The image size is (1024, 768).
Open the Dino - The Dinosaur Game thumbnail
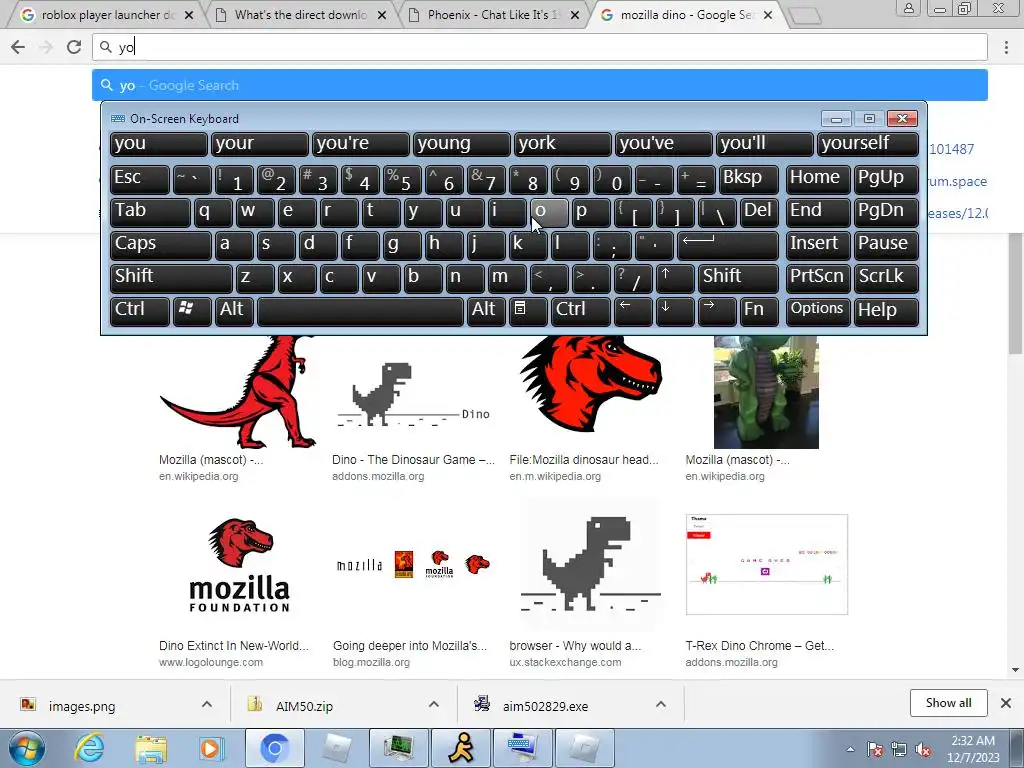[413, 392]
